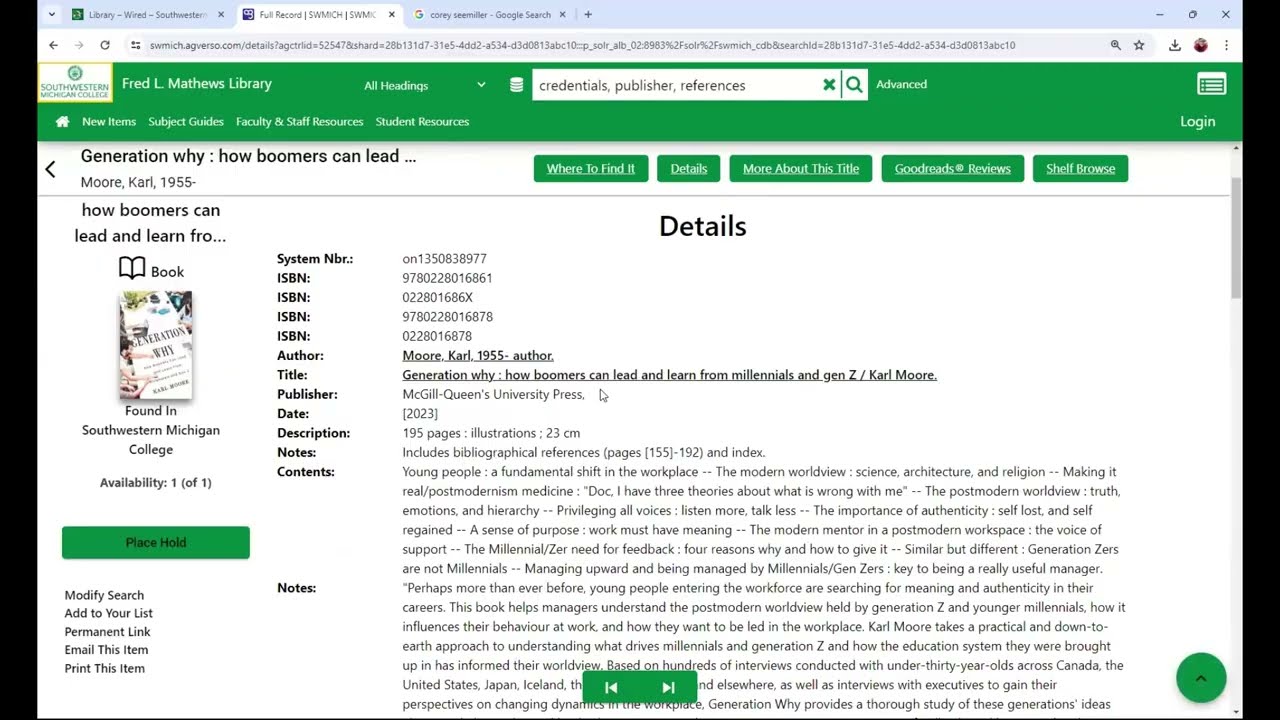The width and height of the screenshot is (1280, 720).
Task: Click the More About This Title button
Action: pos(801,169)
